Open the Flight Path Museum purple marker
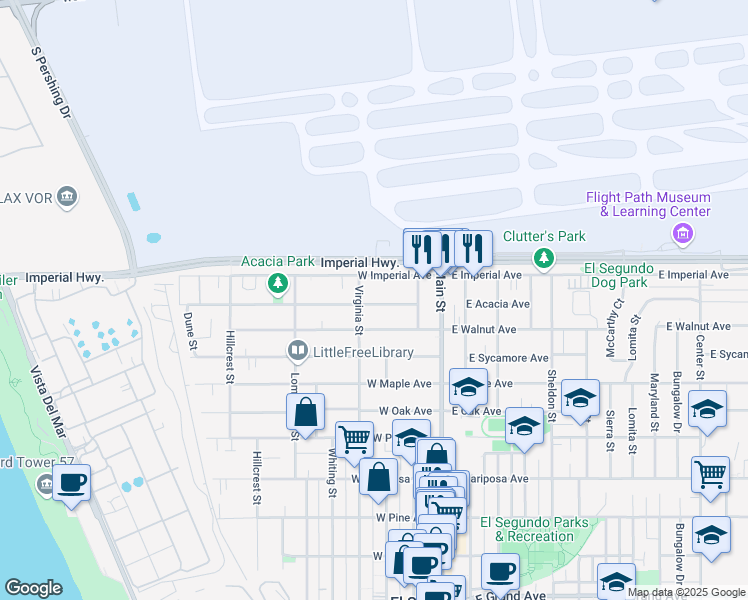 click(683, 234)
